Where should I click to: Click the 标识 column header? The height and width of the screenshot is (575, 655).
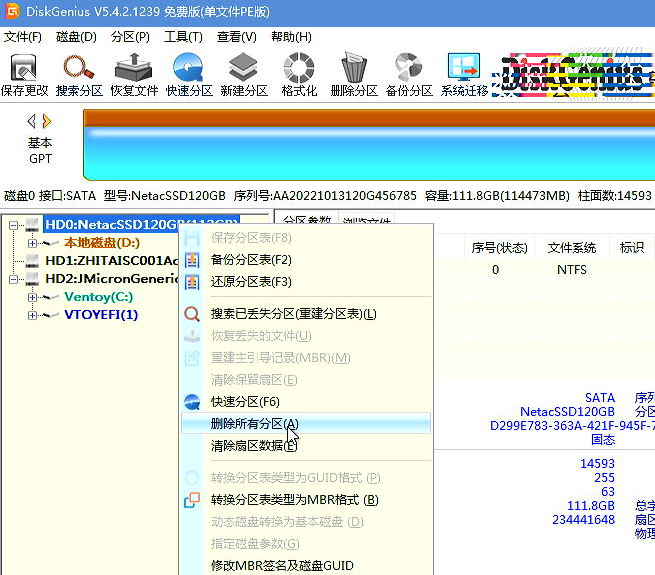click(632, 248)
